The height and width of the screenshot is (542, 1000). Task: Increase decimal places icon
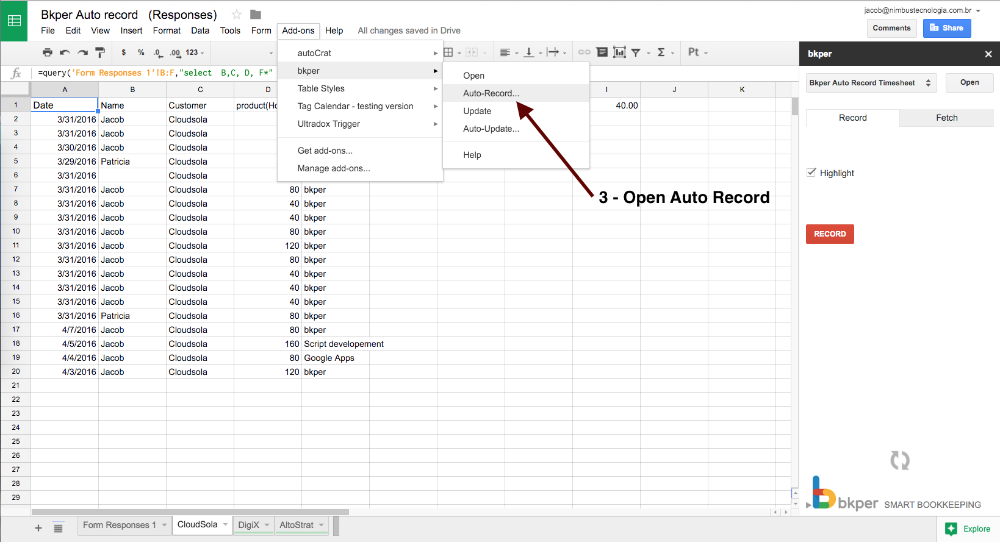pyautogui.click(x=175, y=53)
